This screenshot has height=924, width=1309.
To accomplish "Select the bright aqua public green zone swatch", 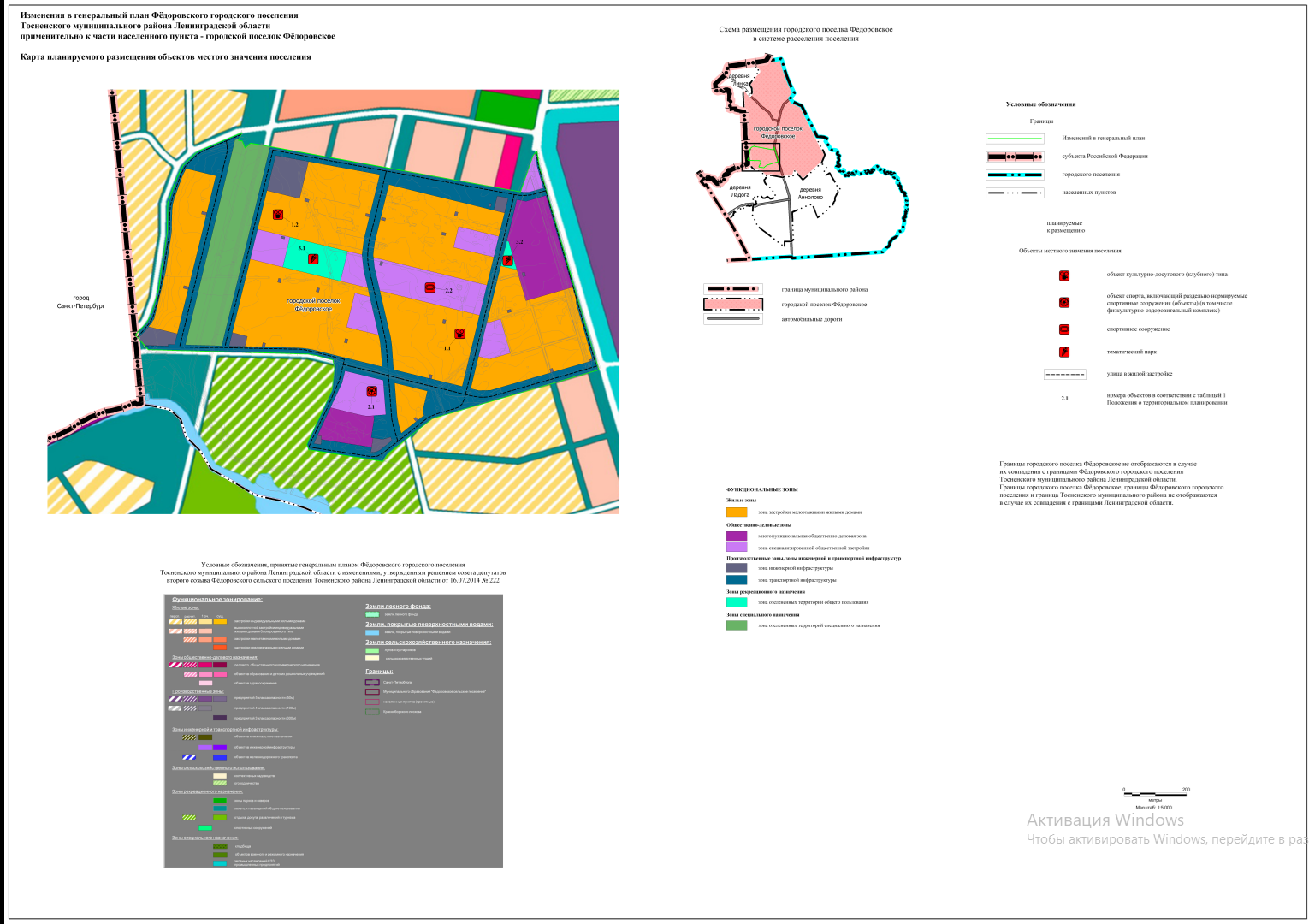I will (736, 602).
